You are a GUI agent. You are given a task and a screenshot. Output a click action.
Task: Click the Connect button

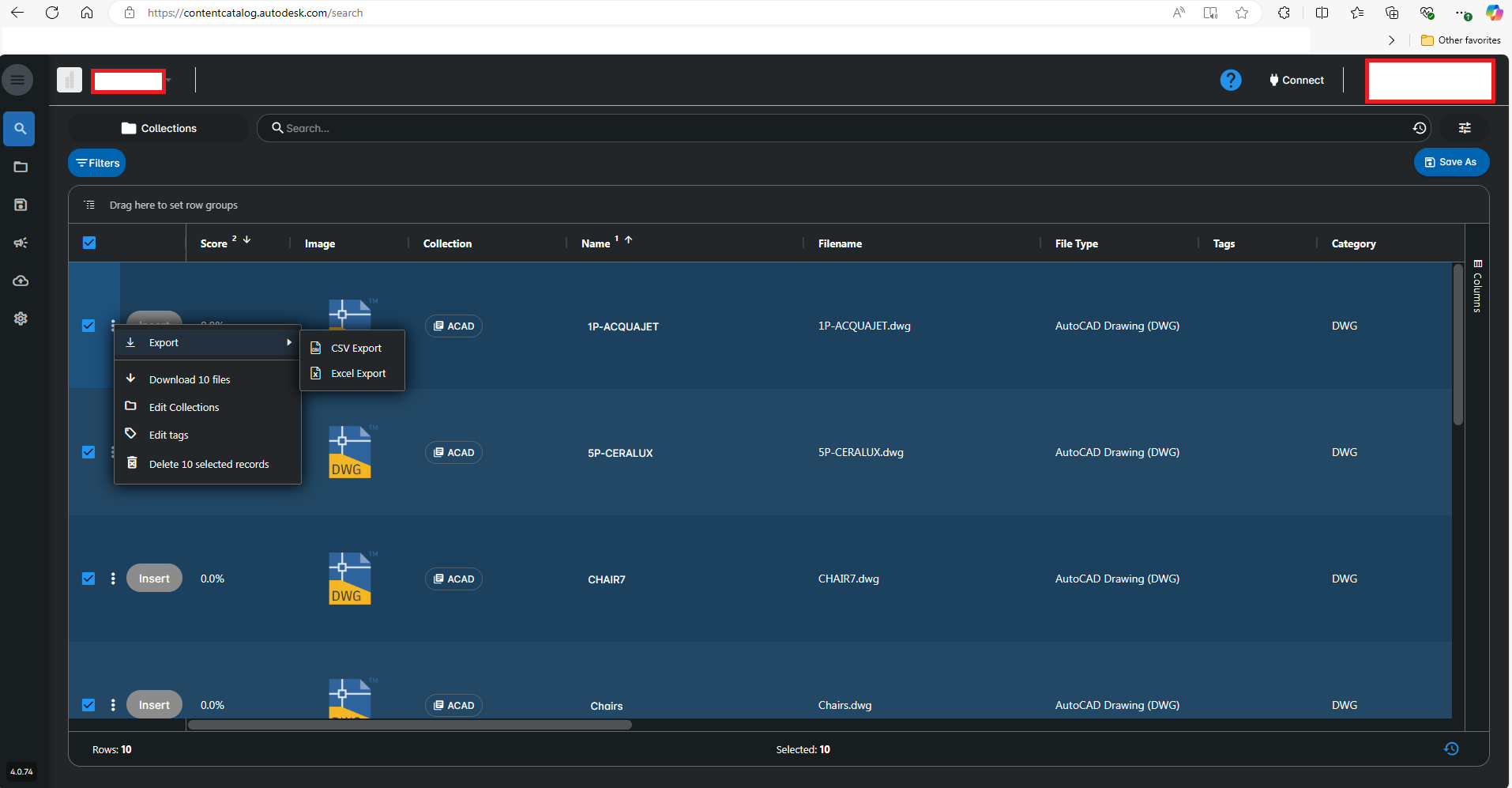(x=1296, y=80)
